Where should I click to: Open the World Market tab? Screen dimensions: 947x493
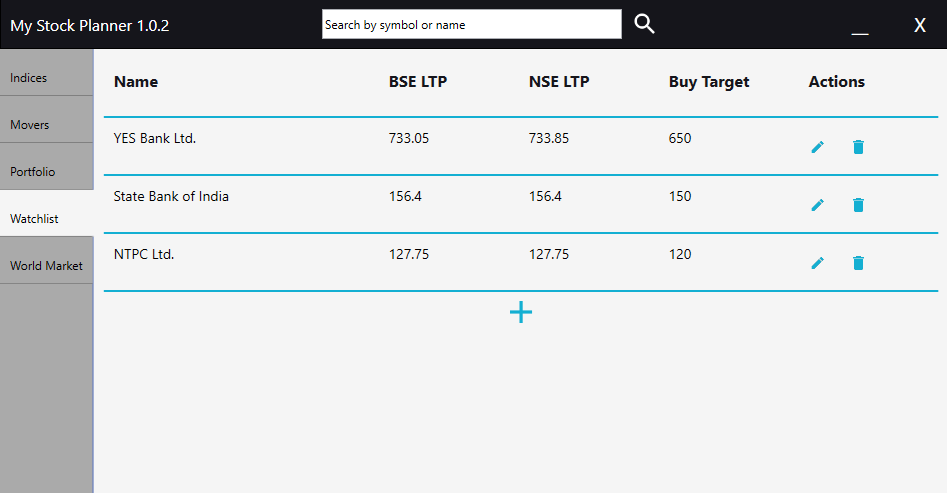46,266
